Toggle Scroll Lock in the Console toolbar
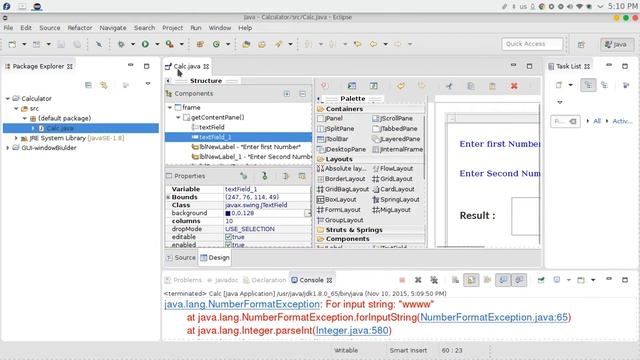The width and height of the screenshot is (640, 360). [471, 280]
